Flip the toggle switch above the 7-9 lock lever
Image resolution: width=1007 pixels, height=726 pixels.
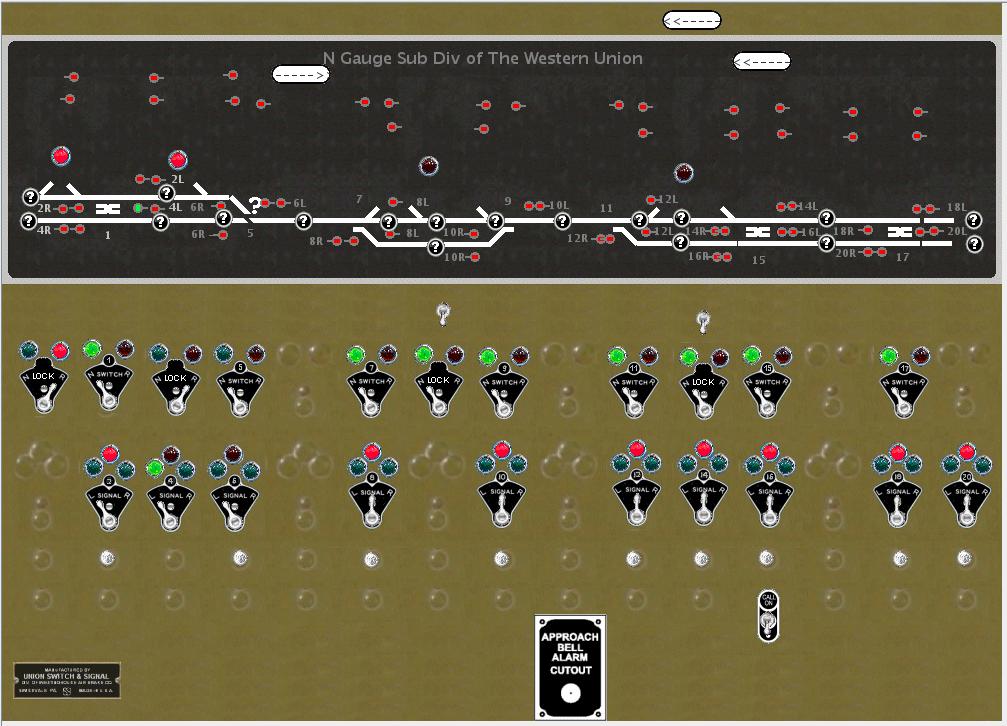tap(443, 314)
